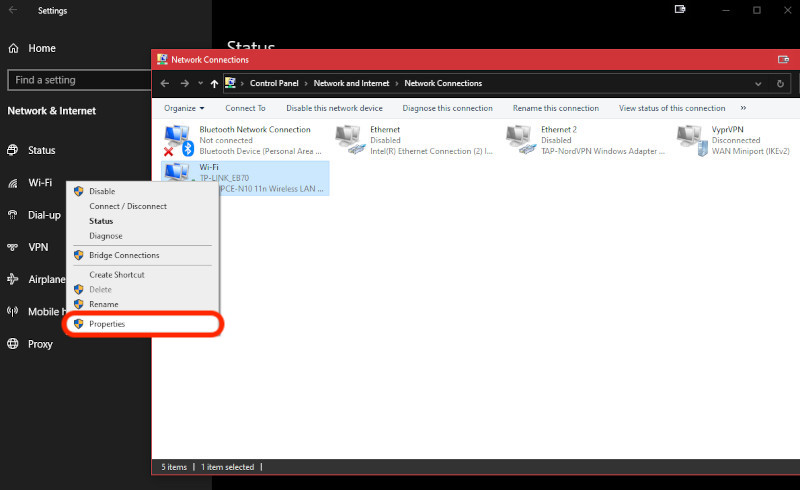Go forward in Network Connections window
Image resolution: width=800 pixels, height=490 pixels.
point(184,83)
